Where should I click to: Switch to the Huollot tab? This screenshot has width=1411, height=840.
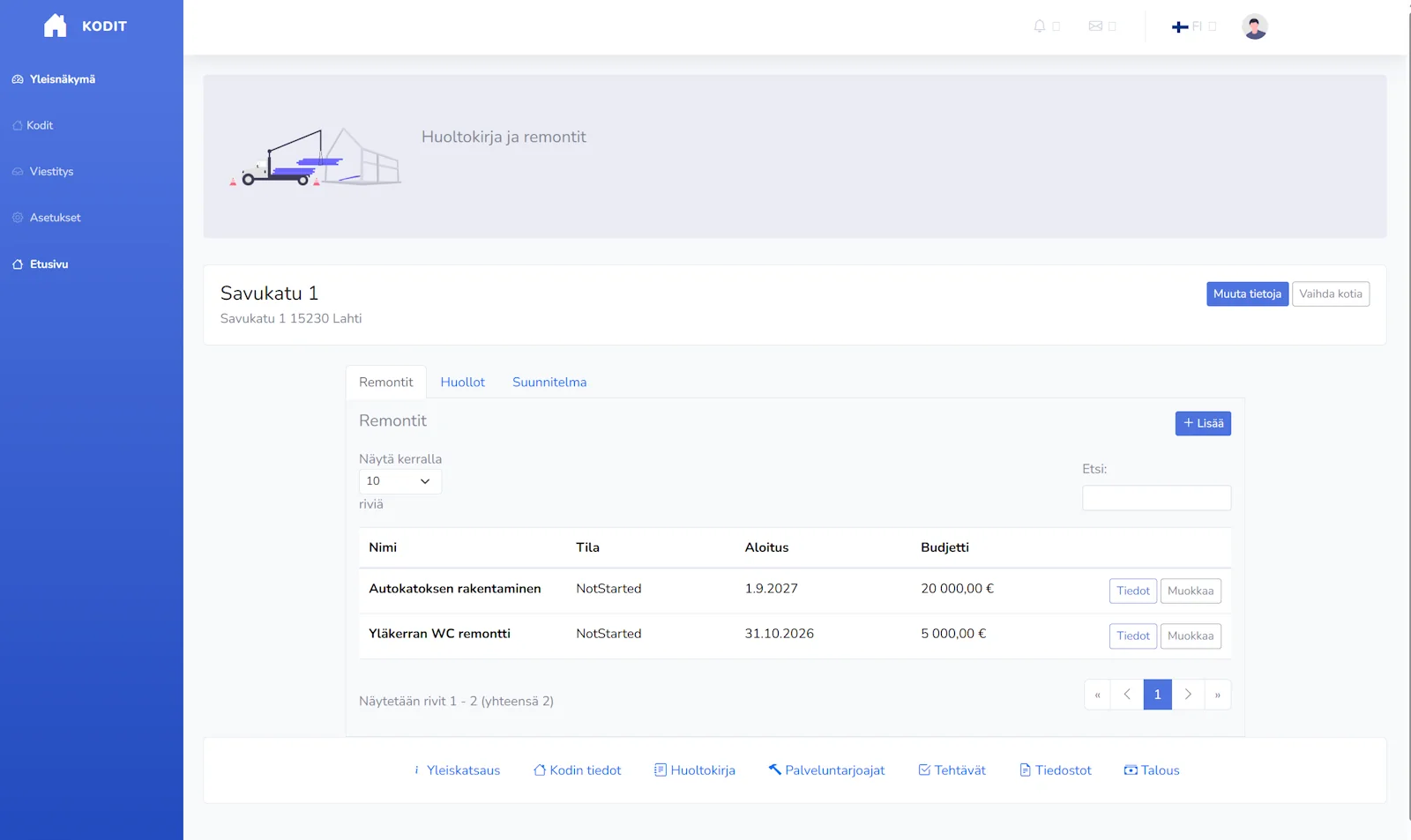click(x=463, y=383)
